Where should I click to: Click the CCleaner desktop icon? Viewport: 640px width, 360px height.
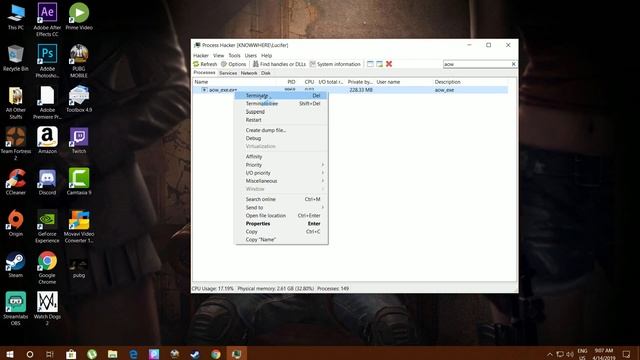(x=16, y=182)
